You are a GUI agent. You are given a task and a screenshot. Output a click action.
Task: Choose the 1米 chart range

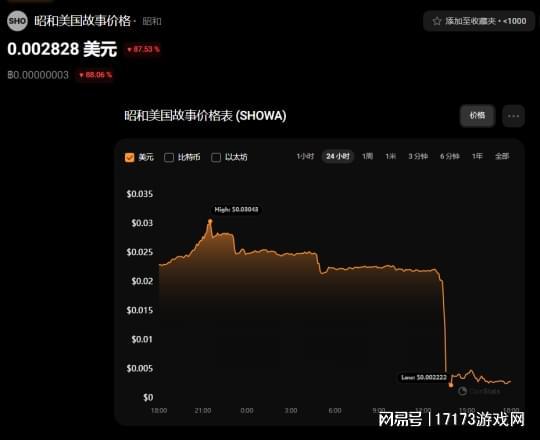coord(390,156)
